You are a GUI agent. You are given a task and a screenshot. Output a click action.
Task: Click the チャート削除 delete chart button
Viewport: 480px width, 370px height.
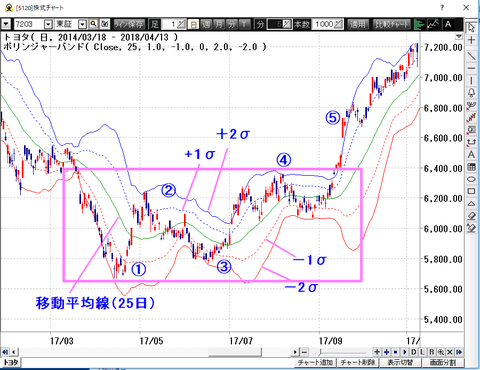[358, 362]
